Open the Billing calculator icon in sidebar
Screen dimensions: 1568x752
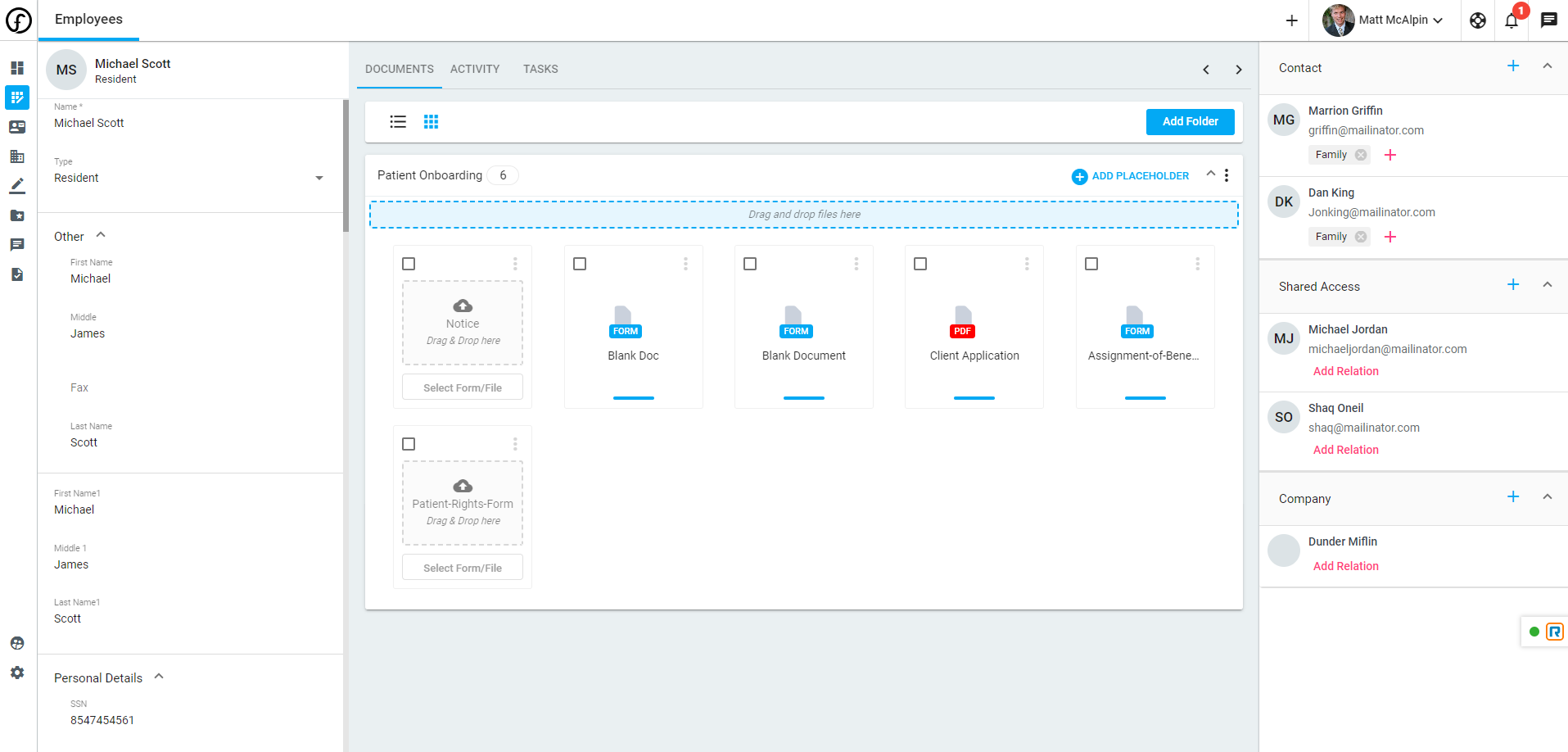16,156
